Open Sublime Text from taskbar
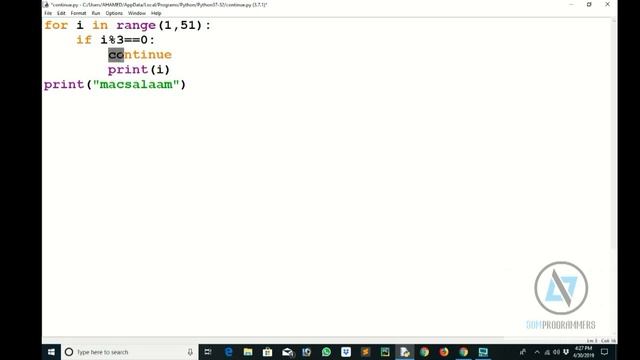This screenshot has height=360, width=640. click(365, 352)
